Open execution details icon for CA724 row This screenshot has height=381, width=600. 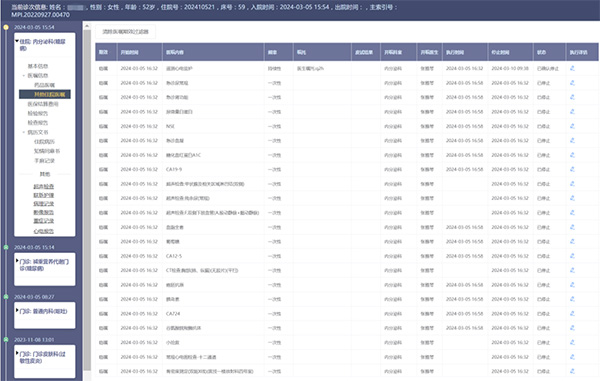pyautogui.click(x=572, y=313)
